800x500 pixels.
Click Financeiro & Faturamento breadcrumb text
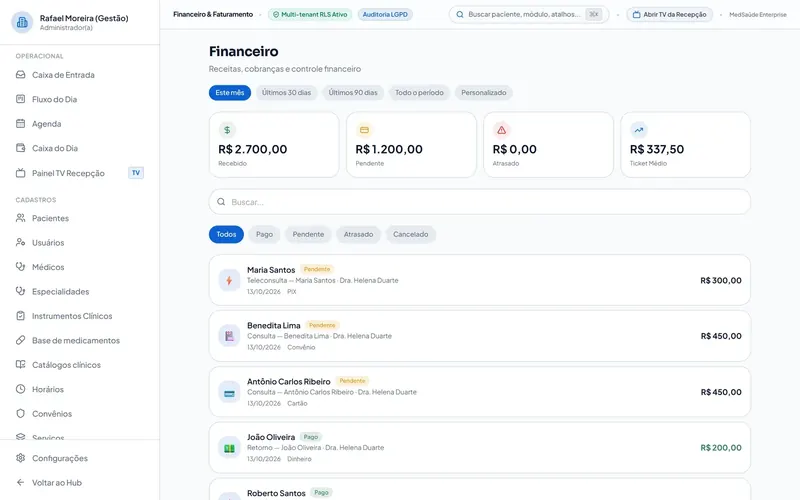click(213, 14)
